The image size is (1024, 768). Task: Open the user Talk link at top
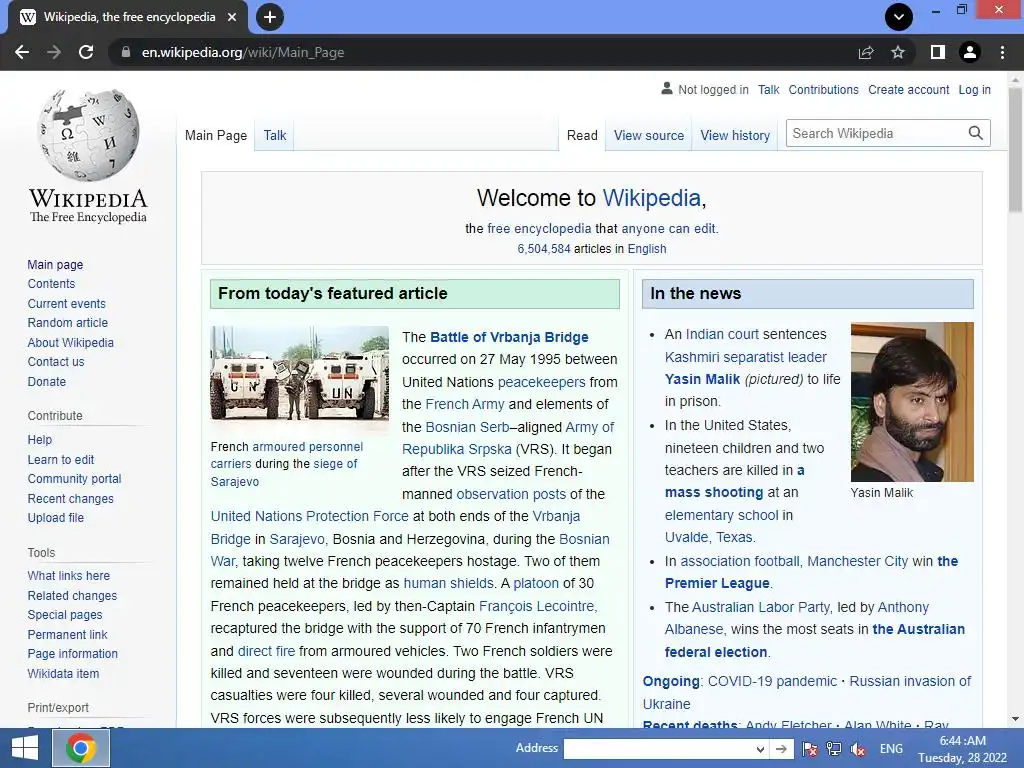coord(769,89)
